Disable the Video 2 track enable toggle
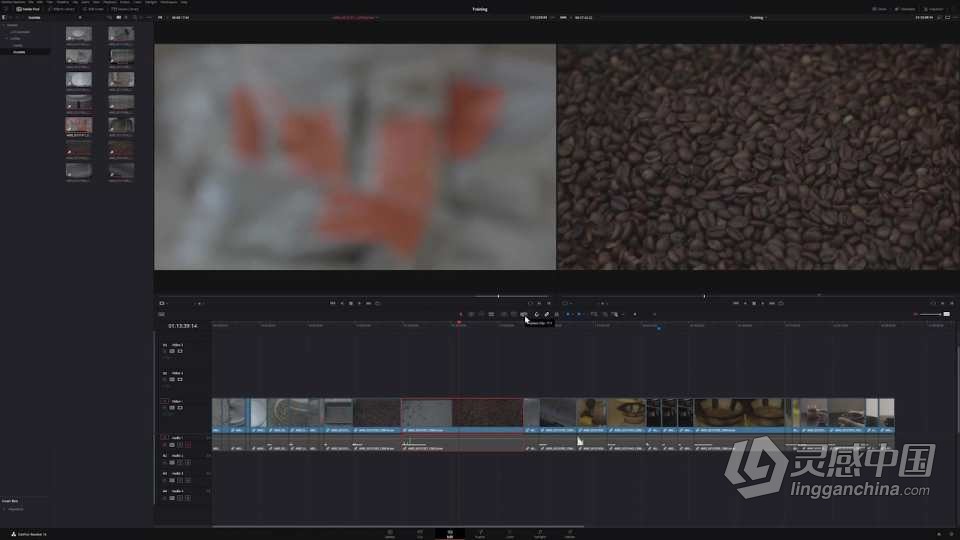The image size is (960, 540). [x=180, y=379]
